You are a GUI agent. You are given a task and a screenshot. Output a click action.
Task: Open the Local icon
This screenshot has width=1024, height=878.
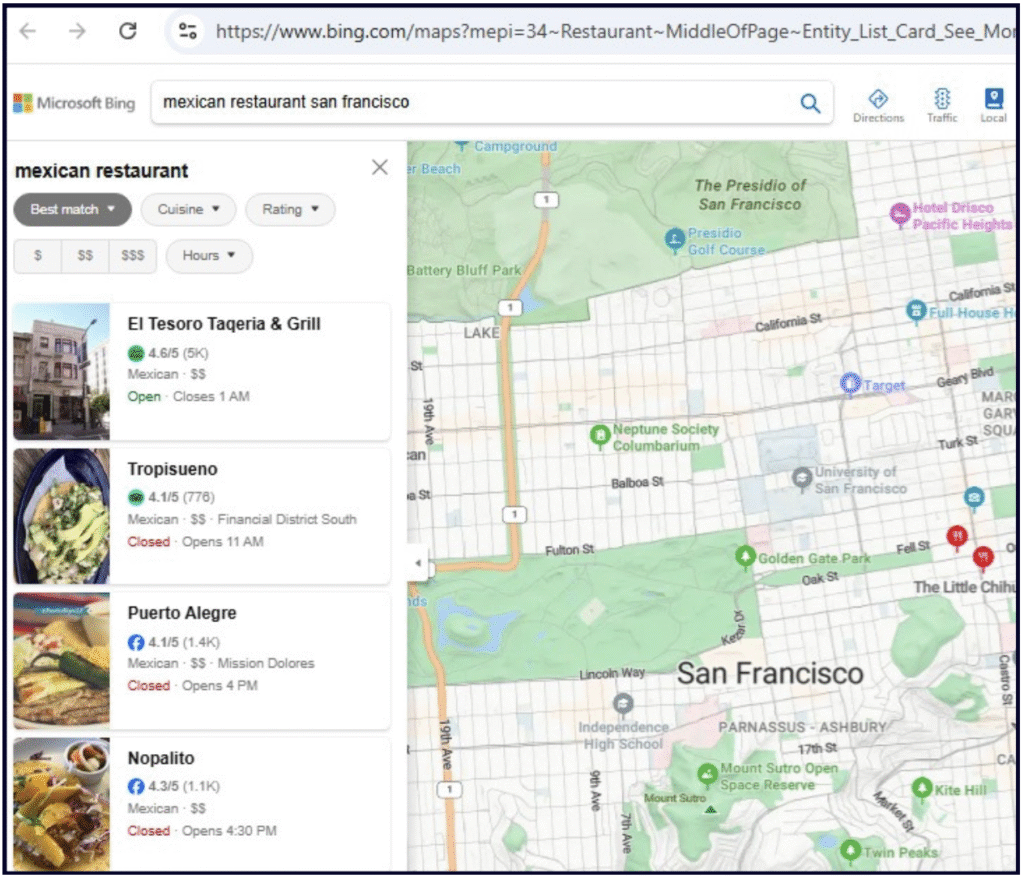993,99
